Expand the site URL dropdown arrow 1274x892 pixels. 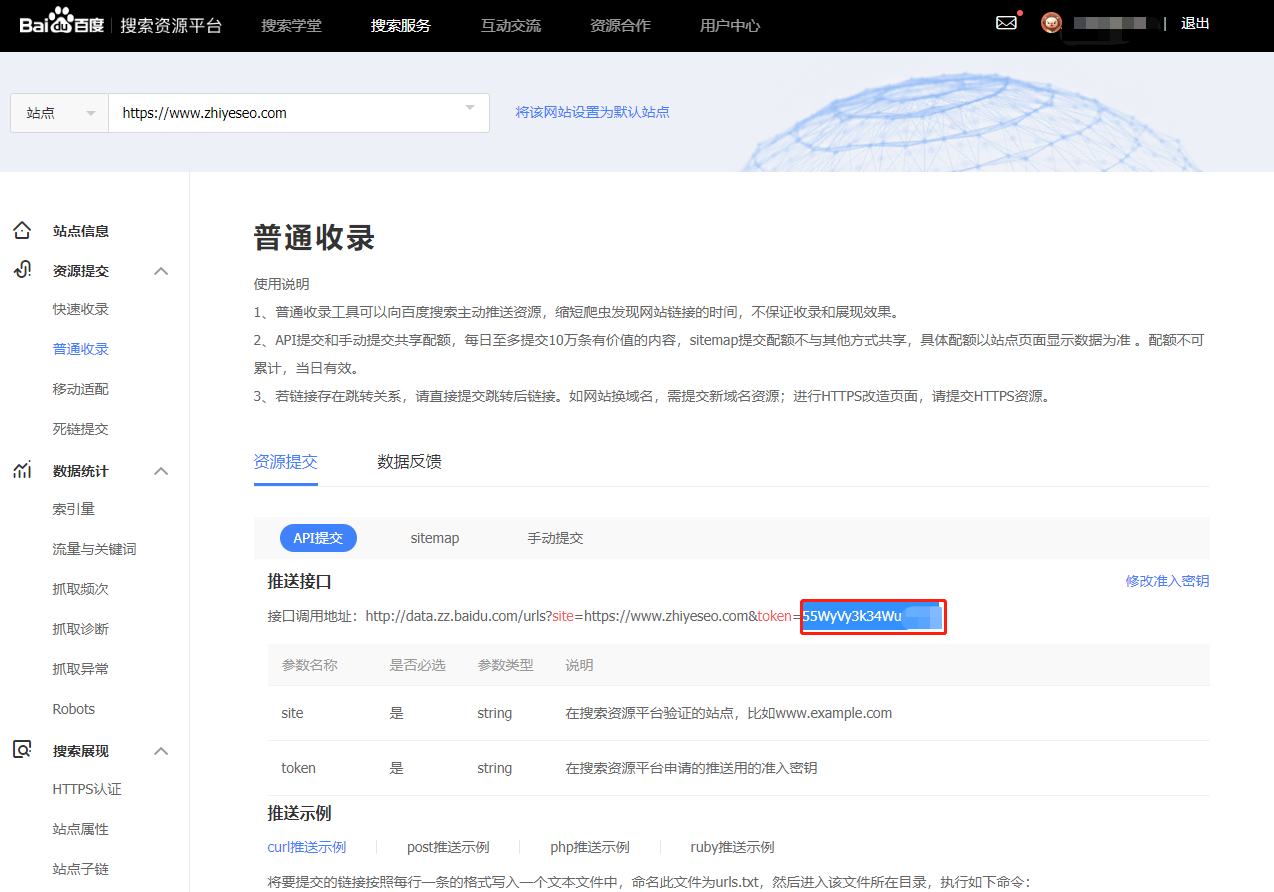tap(470, 108)
